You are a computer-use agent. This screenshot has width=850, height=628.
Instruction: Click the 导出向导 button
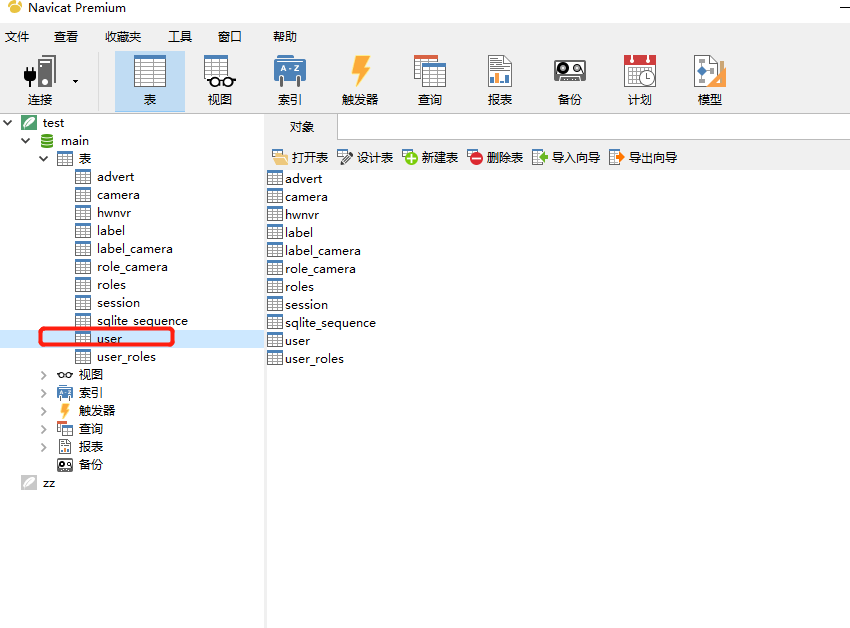pyautogui.click(x=646, y=157)
